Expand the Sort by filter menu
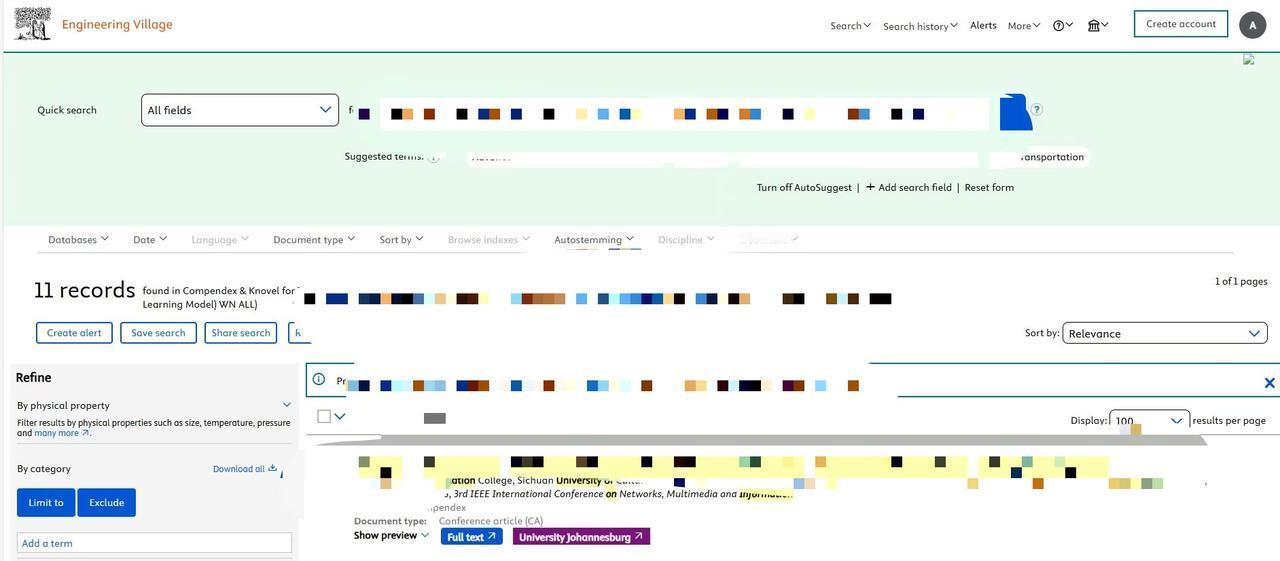This screenshot has height=561, width=1280. [401, 239]
